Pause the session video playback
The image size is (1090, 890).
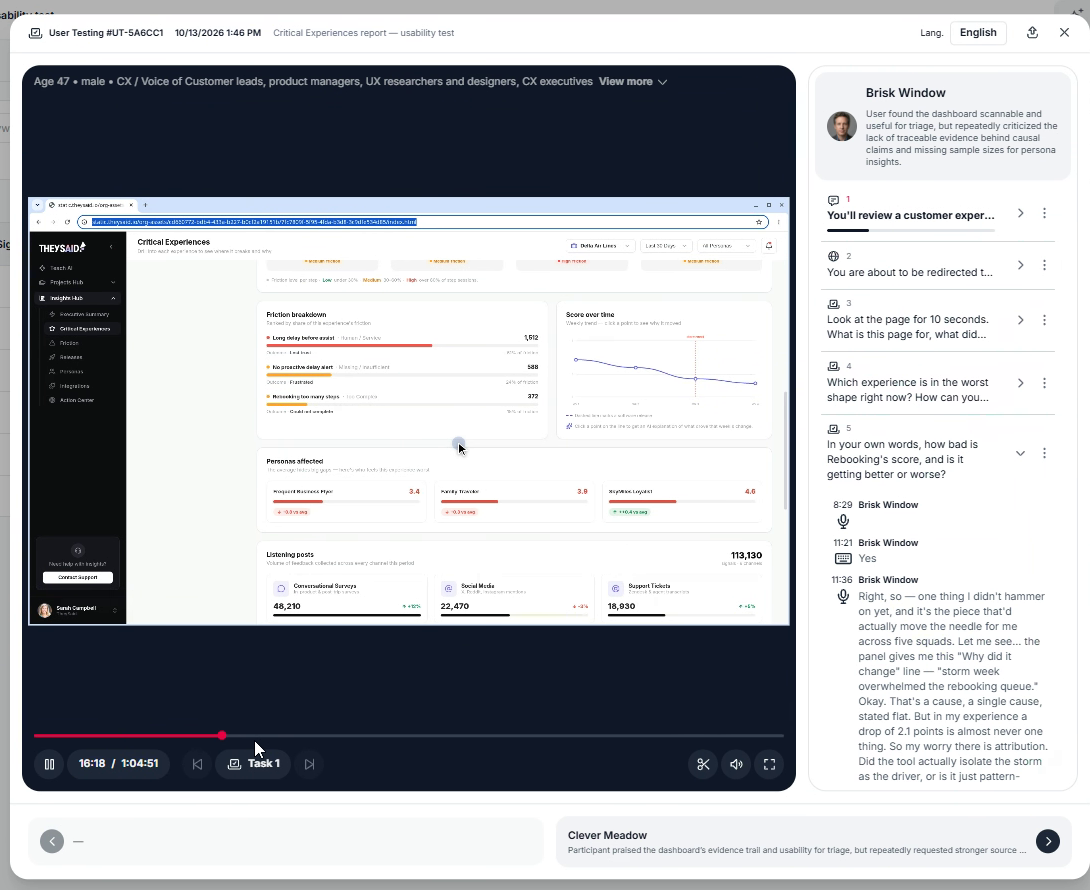pos(49,763)
